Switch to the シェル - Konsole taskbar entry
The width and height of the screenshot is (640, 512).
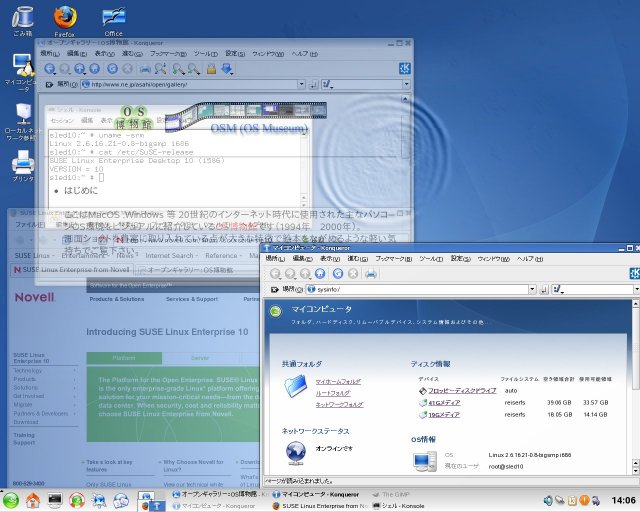(398, 506)
